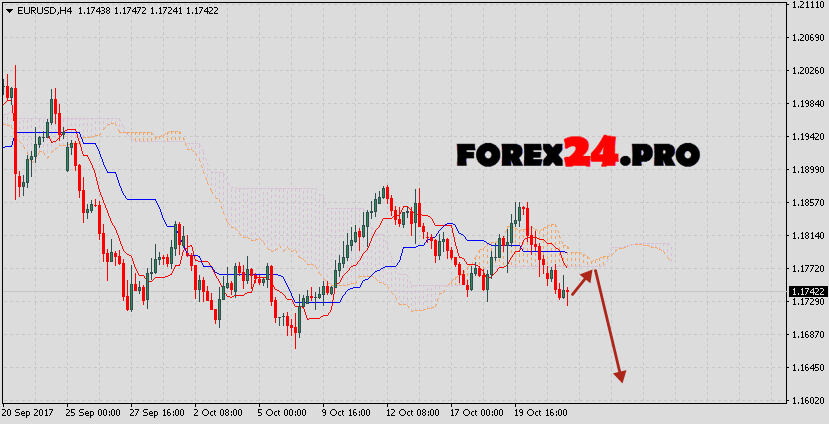This screenshot has width=829, height=424.
Task: Click the triangle arrow beside EURUSD,H4
Action: (8, 9)
